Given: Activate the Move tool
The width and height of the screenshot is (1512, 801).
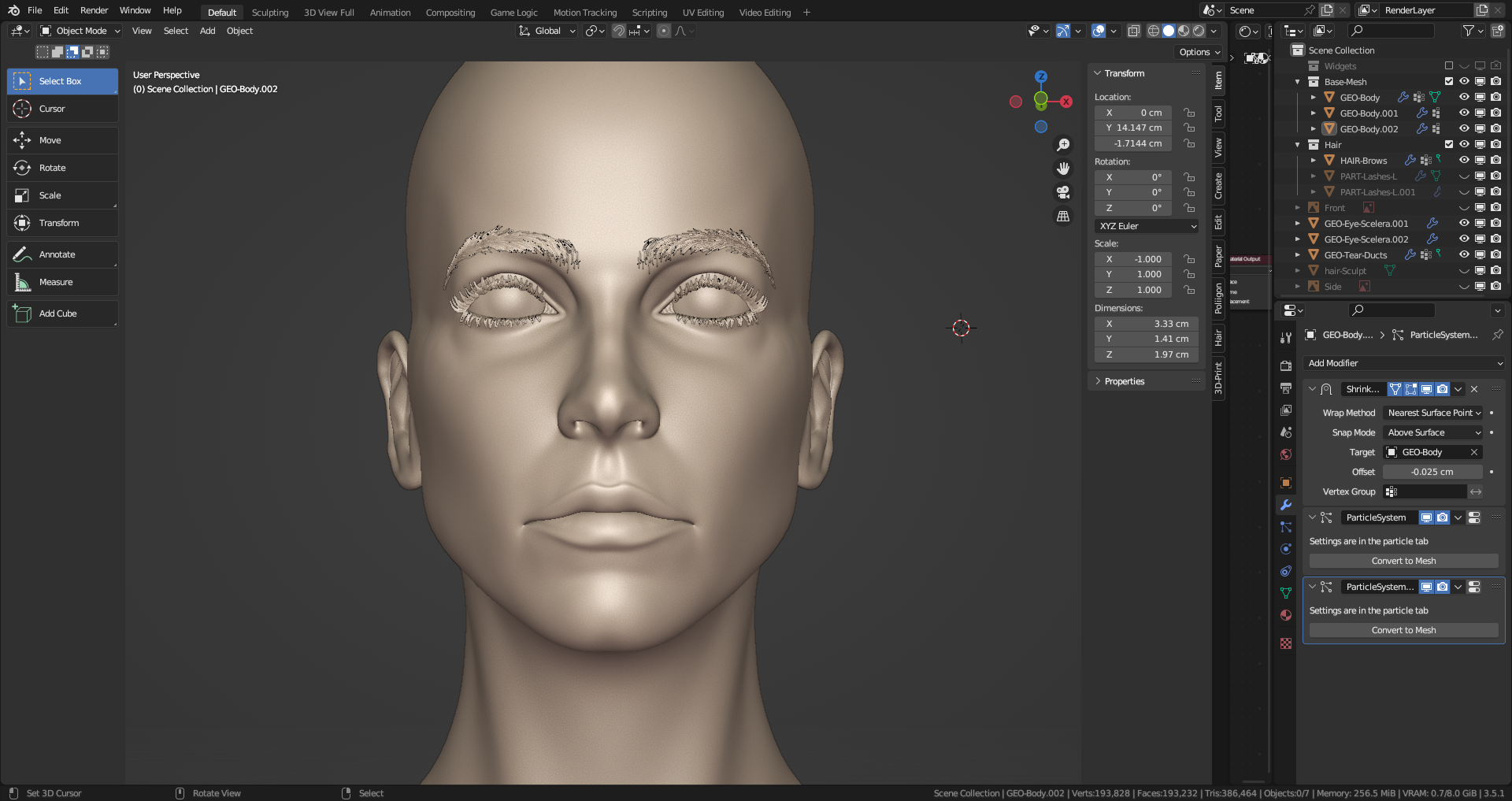Looking at the screenshot, I should 62,140.
